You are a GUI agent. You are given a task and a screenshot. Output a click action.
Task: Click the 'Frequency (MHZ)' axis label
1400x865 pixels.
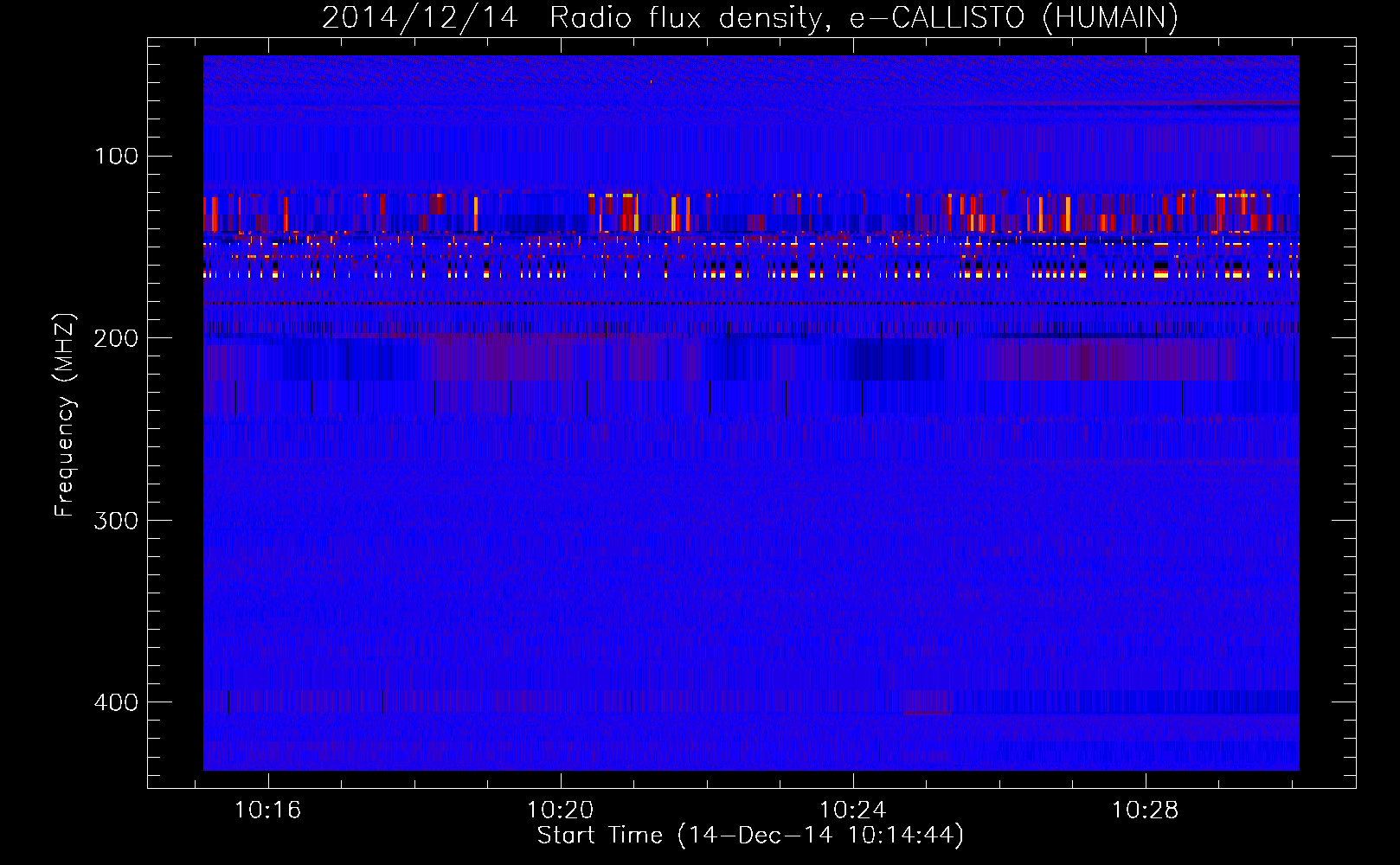click(x=65, y=414)
